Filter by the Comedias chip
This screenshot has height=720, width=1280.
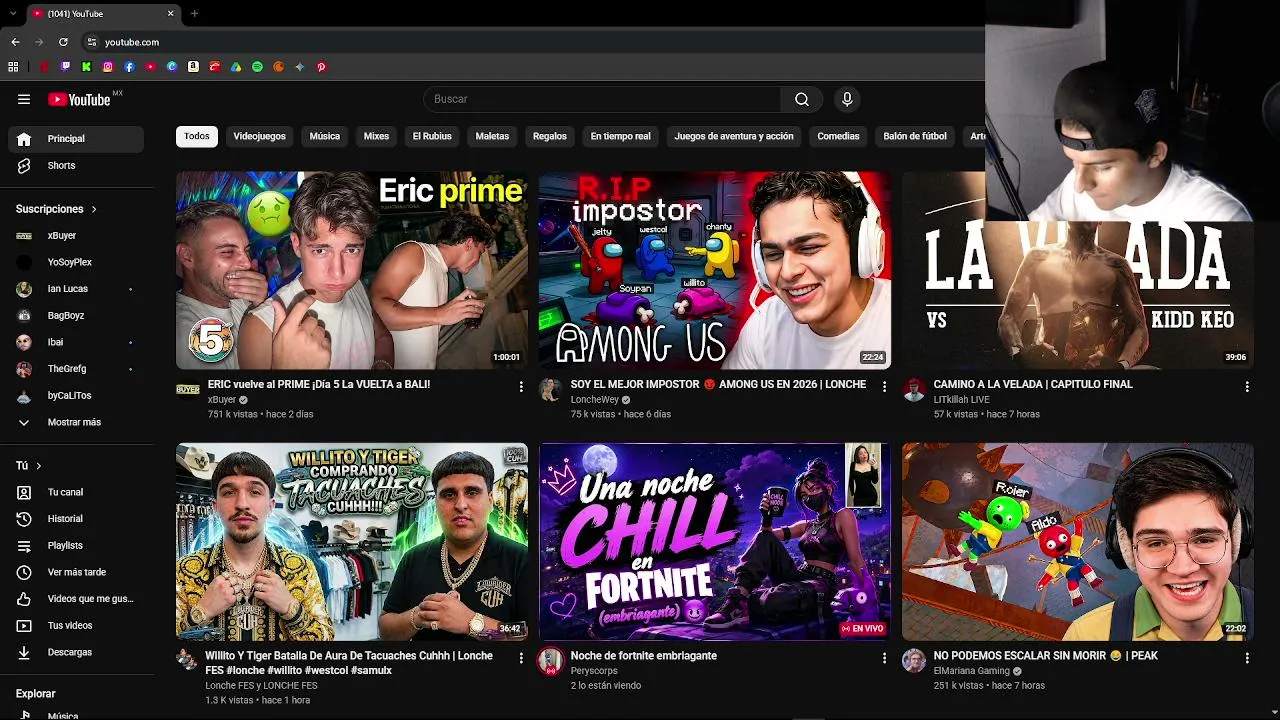pyautogui.click(x=838, y=136)
